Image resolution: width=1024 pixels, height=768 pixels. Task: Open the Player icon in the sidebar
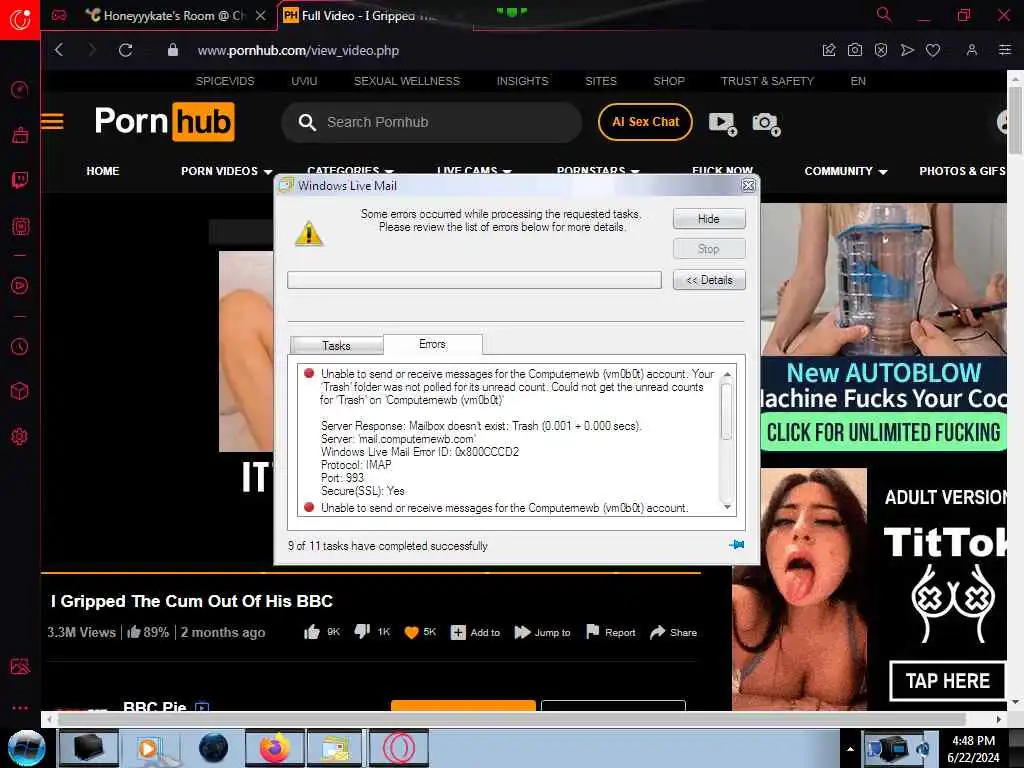pos(20,285)
